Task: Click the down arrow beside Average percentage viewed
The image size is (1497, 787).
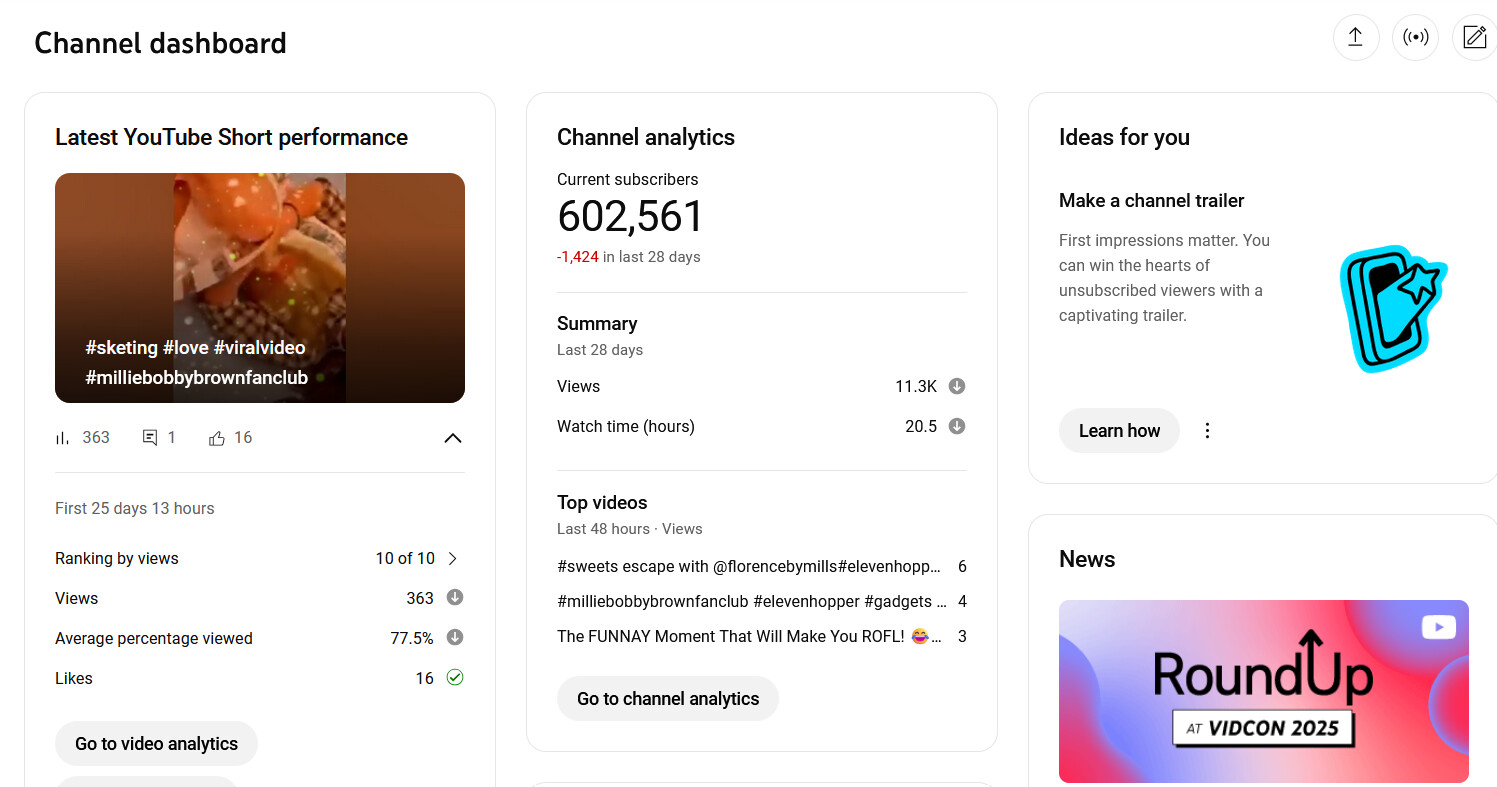Action: 455,638
